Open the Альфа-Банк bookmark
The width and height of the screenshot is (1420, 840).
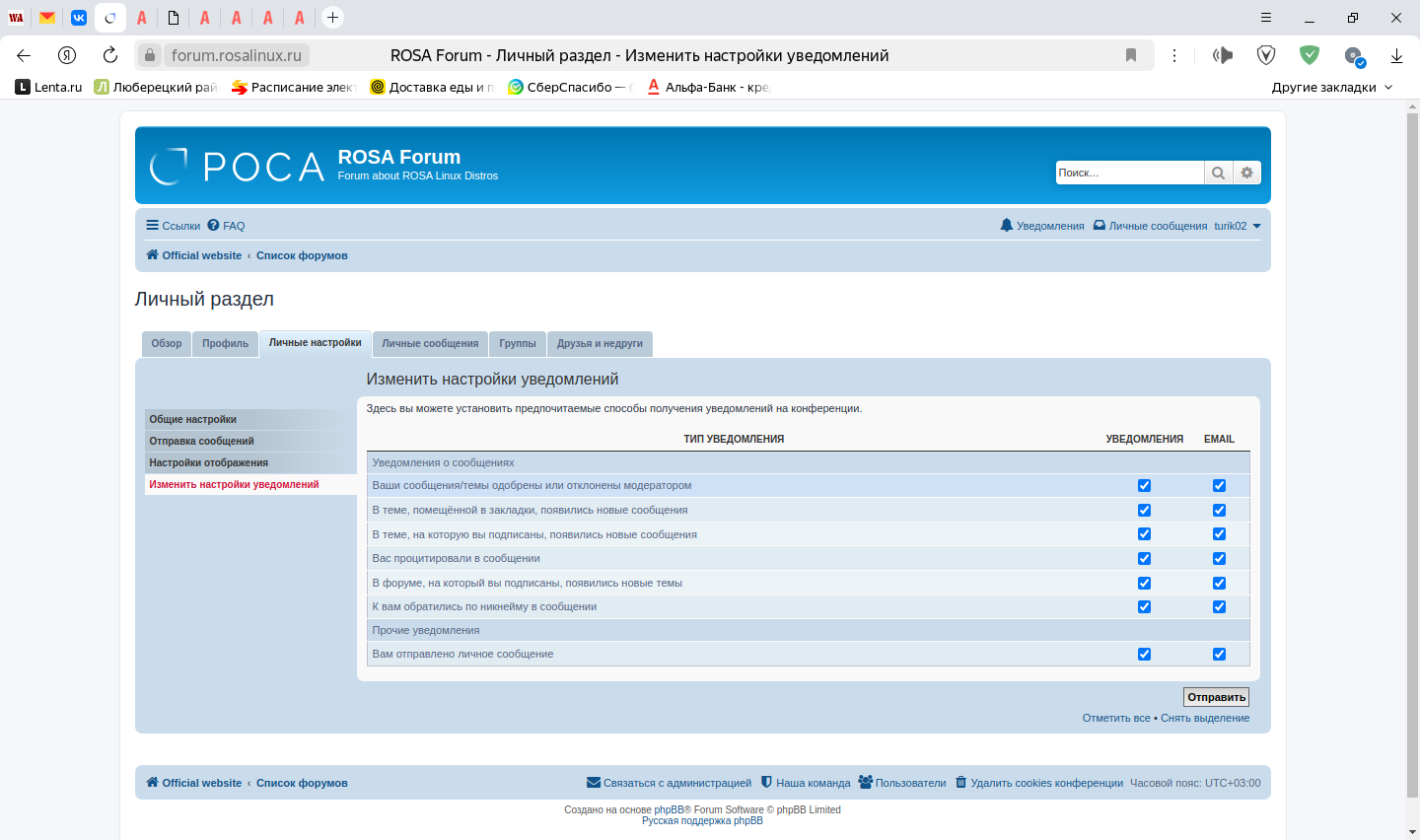[x=708, y=87]
